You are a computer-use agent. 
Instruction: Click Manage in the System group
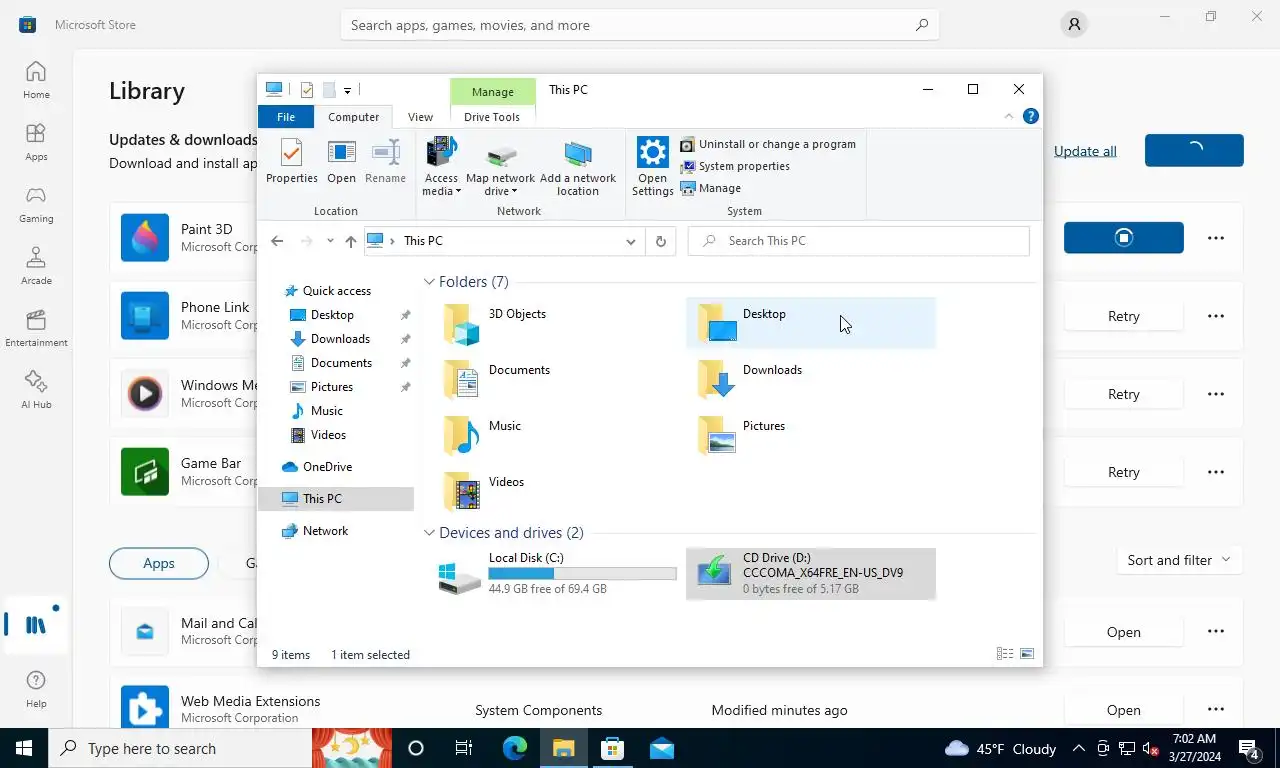pyautogui.click(x=711, y=188)
